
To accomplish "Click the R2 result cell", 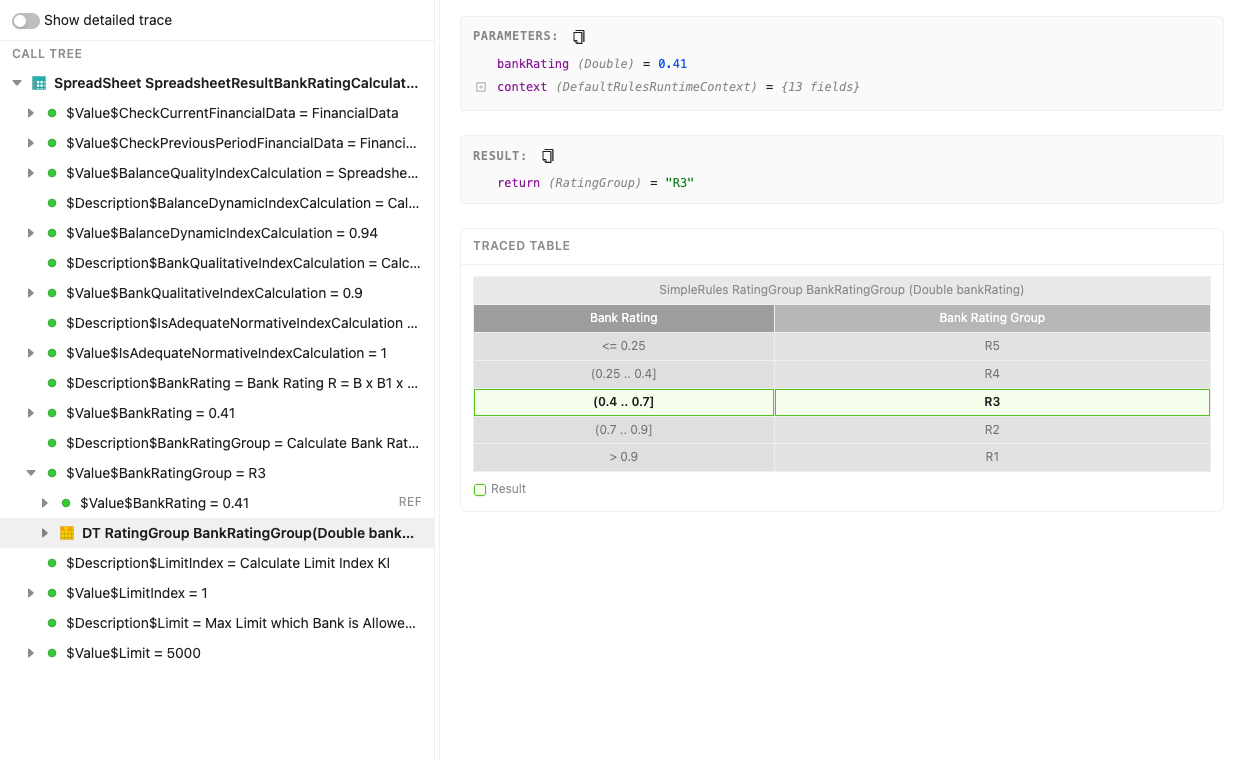I will click(x=992, y=430).
